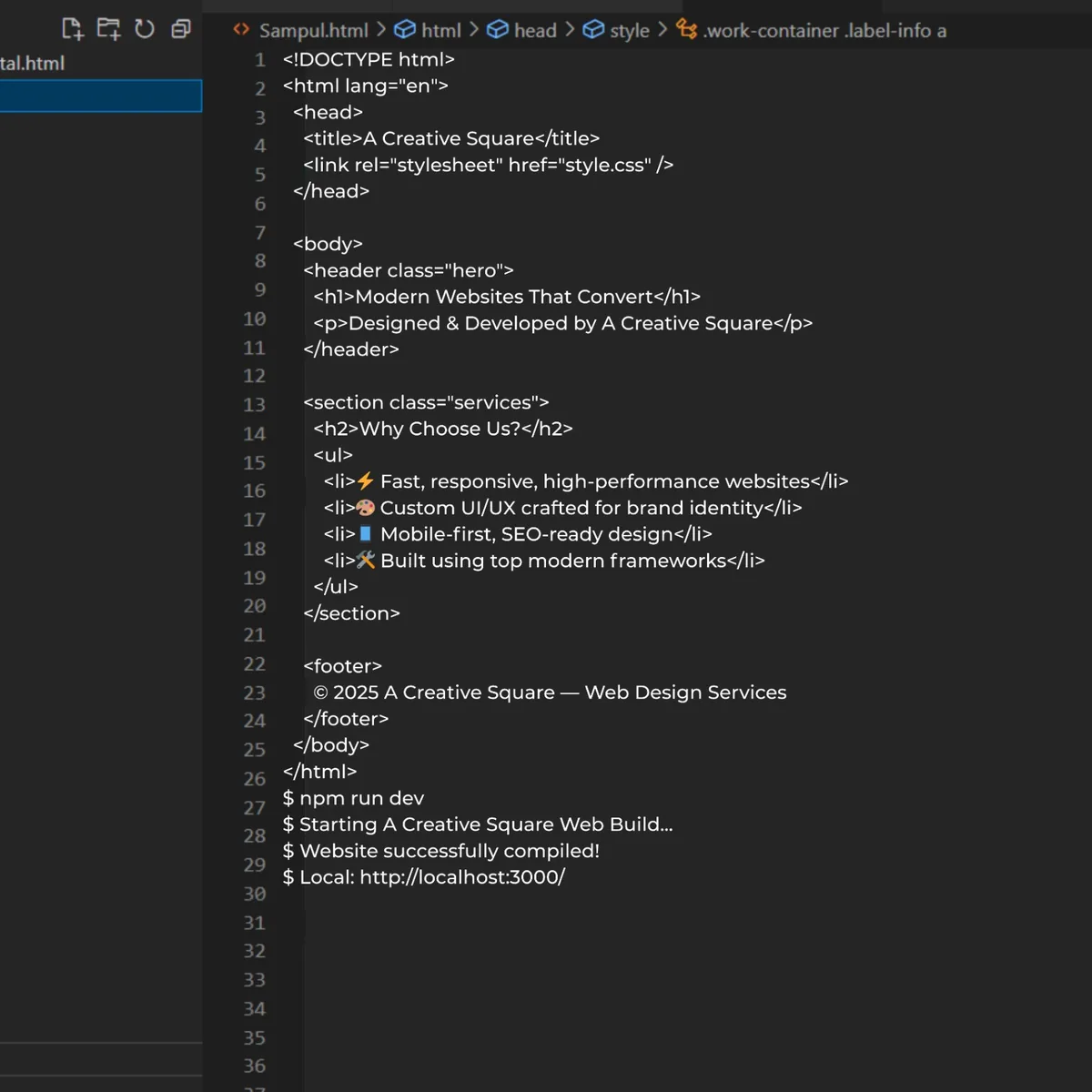Screen dimensions: 1092x1092
Task: Click the New File icon in explorer
Action: [x=73, y=29]
